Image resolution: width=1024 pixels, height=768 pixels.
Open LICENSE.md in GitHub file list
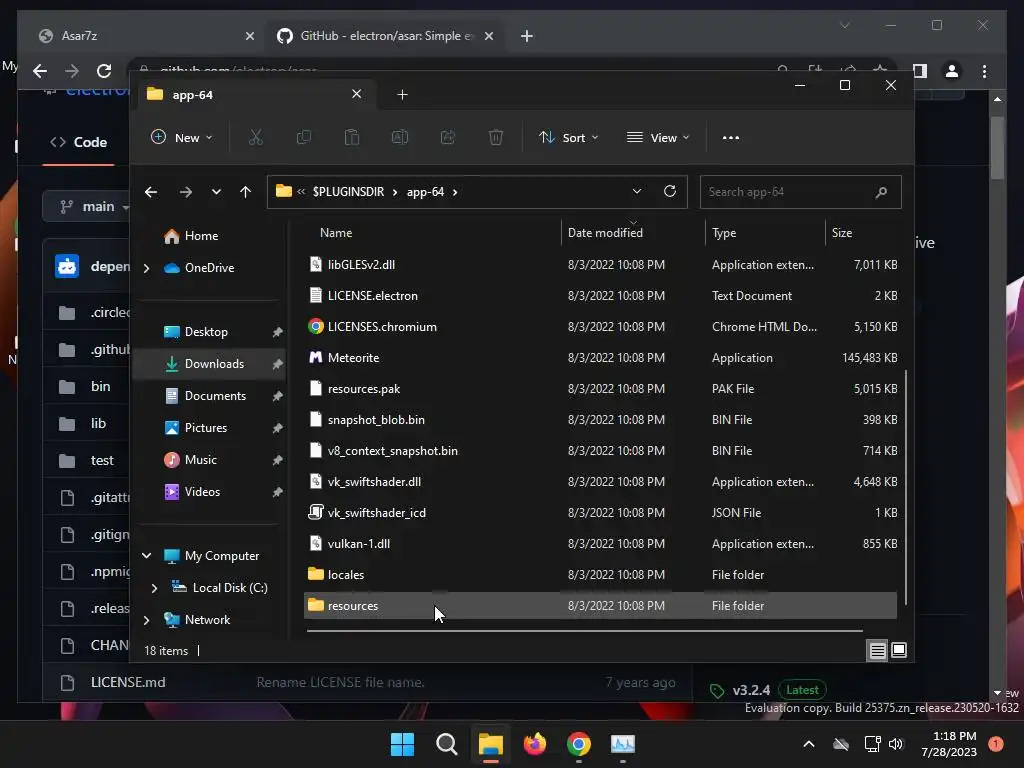128,682
